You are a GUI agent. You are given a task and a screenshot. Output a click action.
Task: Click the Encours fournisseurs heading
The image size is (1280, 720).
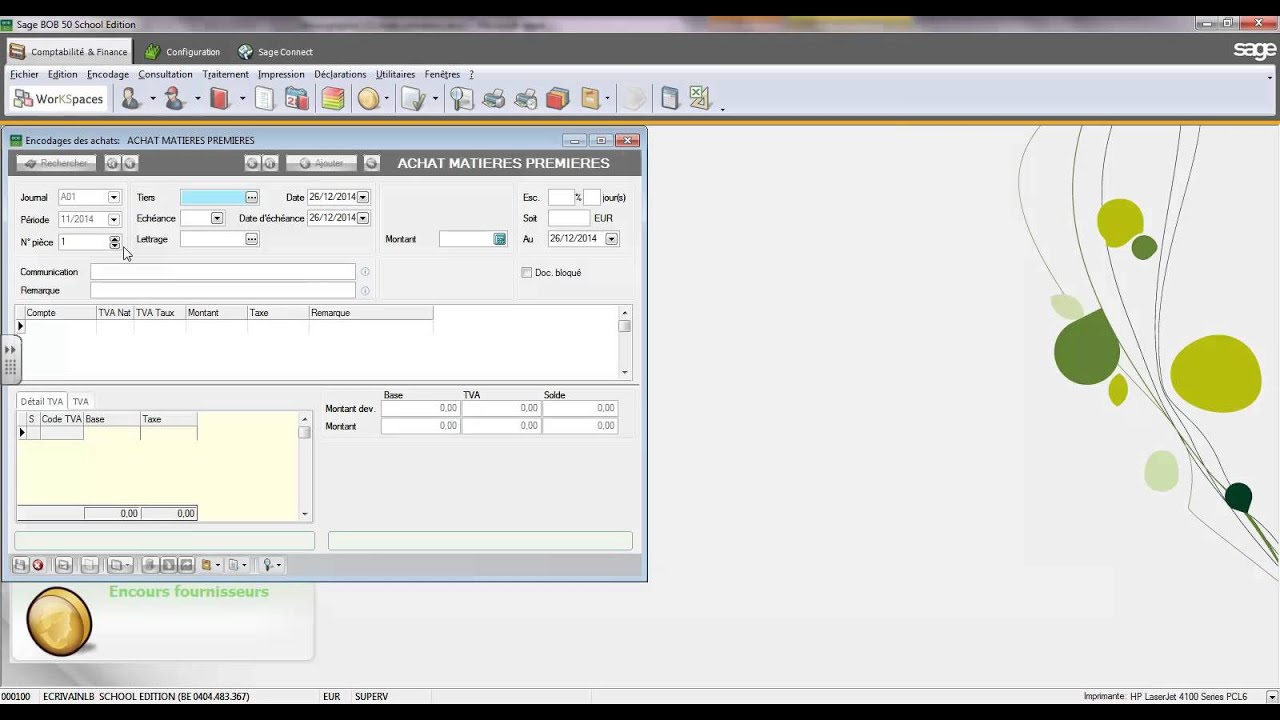[x=189, y=592]
